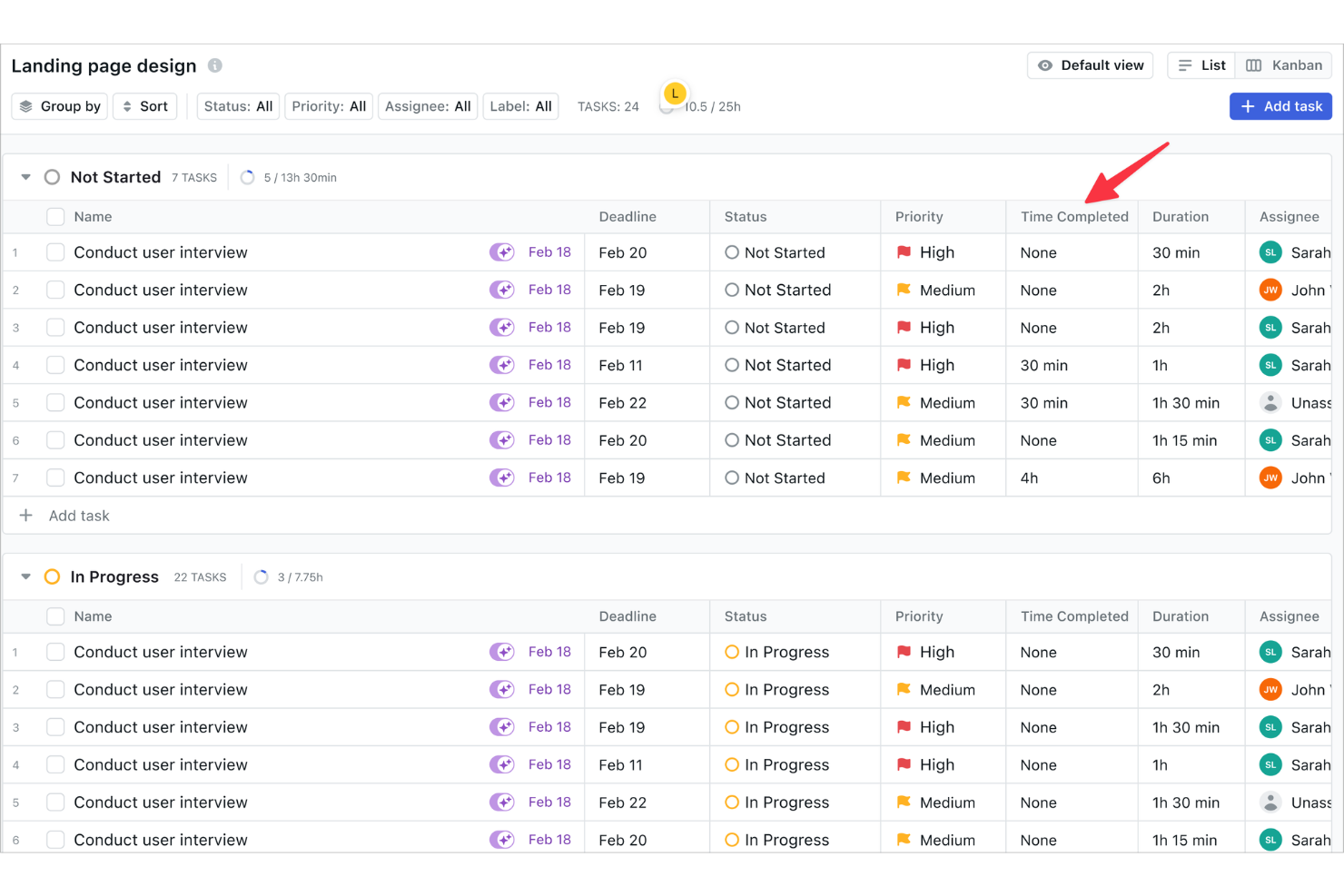Click the yellow Medium priority flag on task 2
The height and width of the screenshot is (896, 1344).
[902, 290]
